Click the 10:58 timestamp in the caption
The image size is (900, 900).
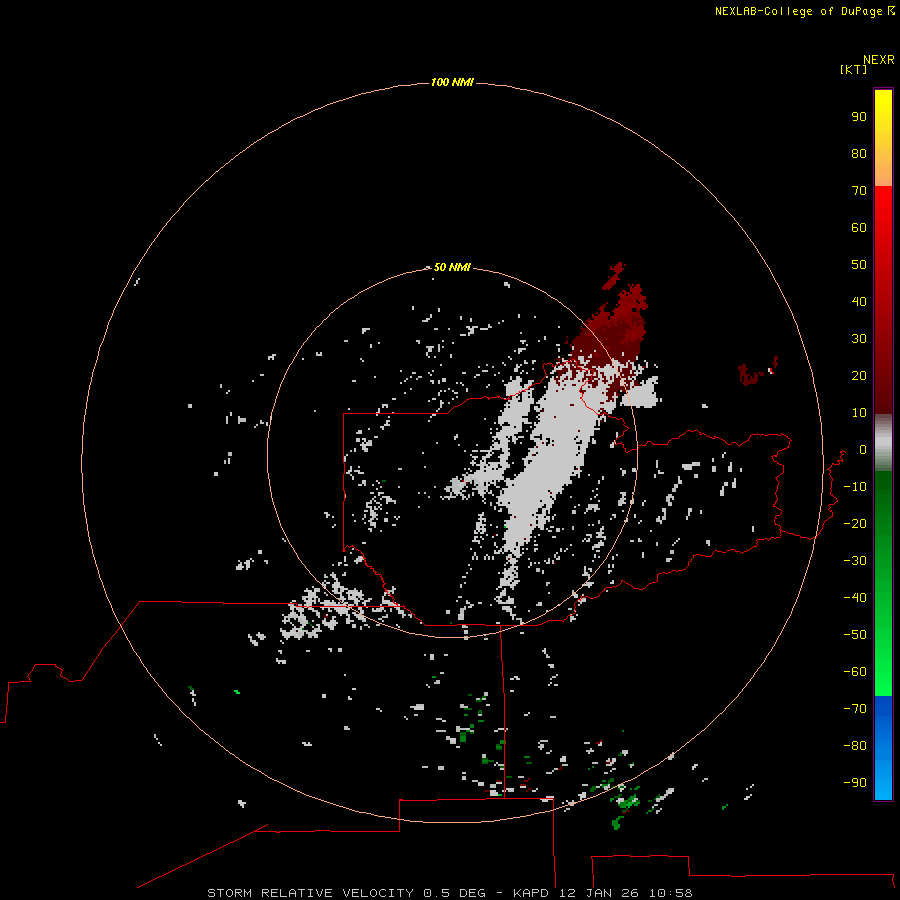coord(670,893)
